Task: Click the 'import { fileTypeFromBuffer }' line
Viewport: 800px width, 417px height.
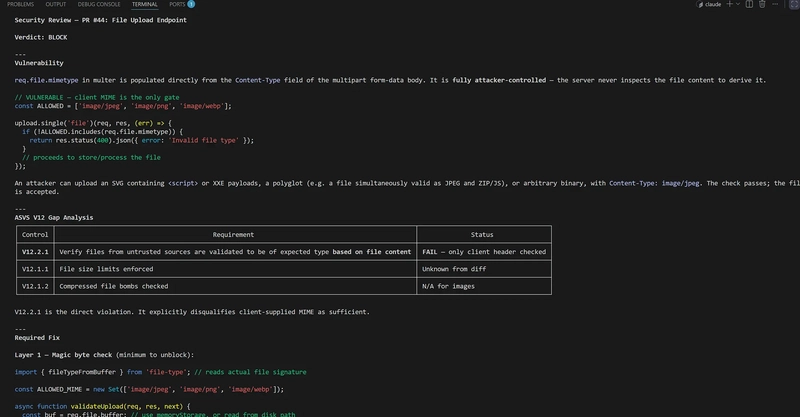Action: point(160,372)
